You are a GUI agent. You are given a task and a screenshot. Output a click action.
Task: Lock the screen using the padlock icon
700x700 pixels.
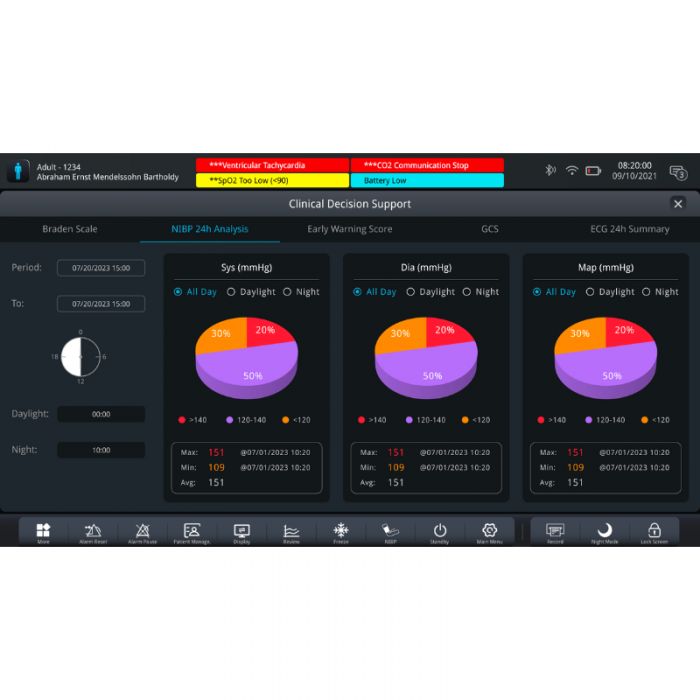[x=654, y=531]
